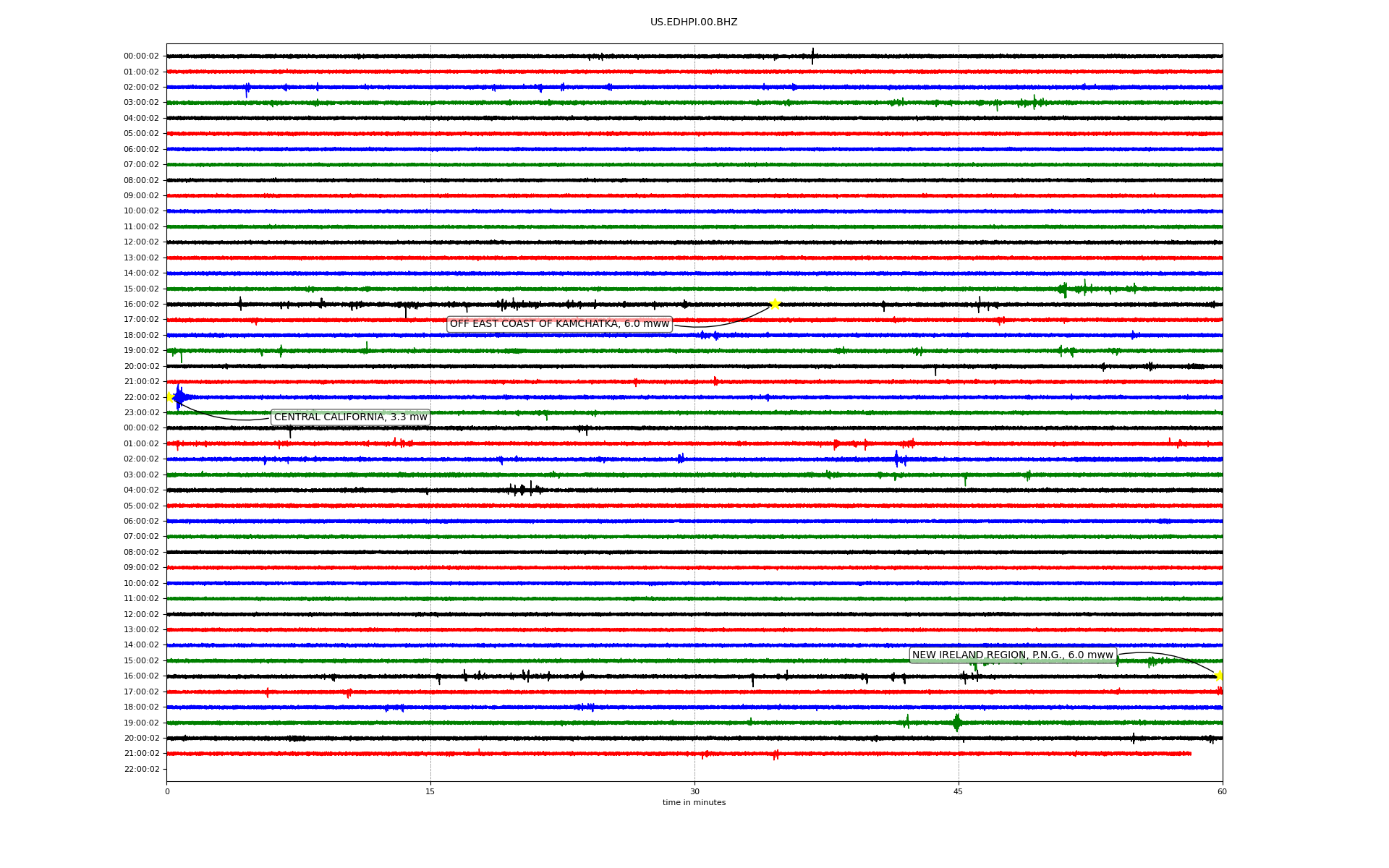This screenshot has width=1389, height=868.
Task: Click the 15 tick label on the time axis
Action: click(x=430, y=791)
